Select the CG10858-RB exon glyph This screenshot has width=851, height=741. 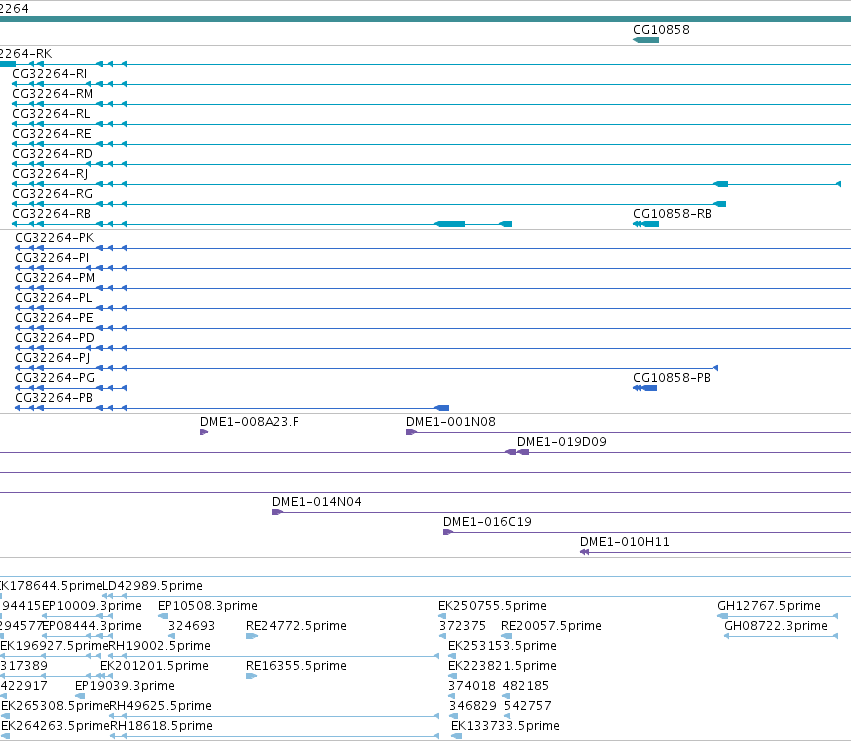pyautogui.click(x=646, y=224)
